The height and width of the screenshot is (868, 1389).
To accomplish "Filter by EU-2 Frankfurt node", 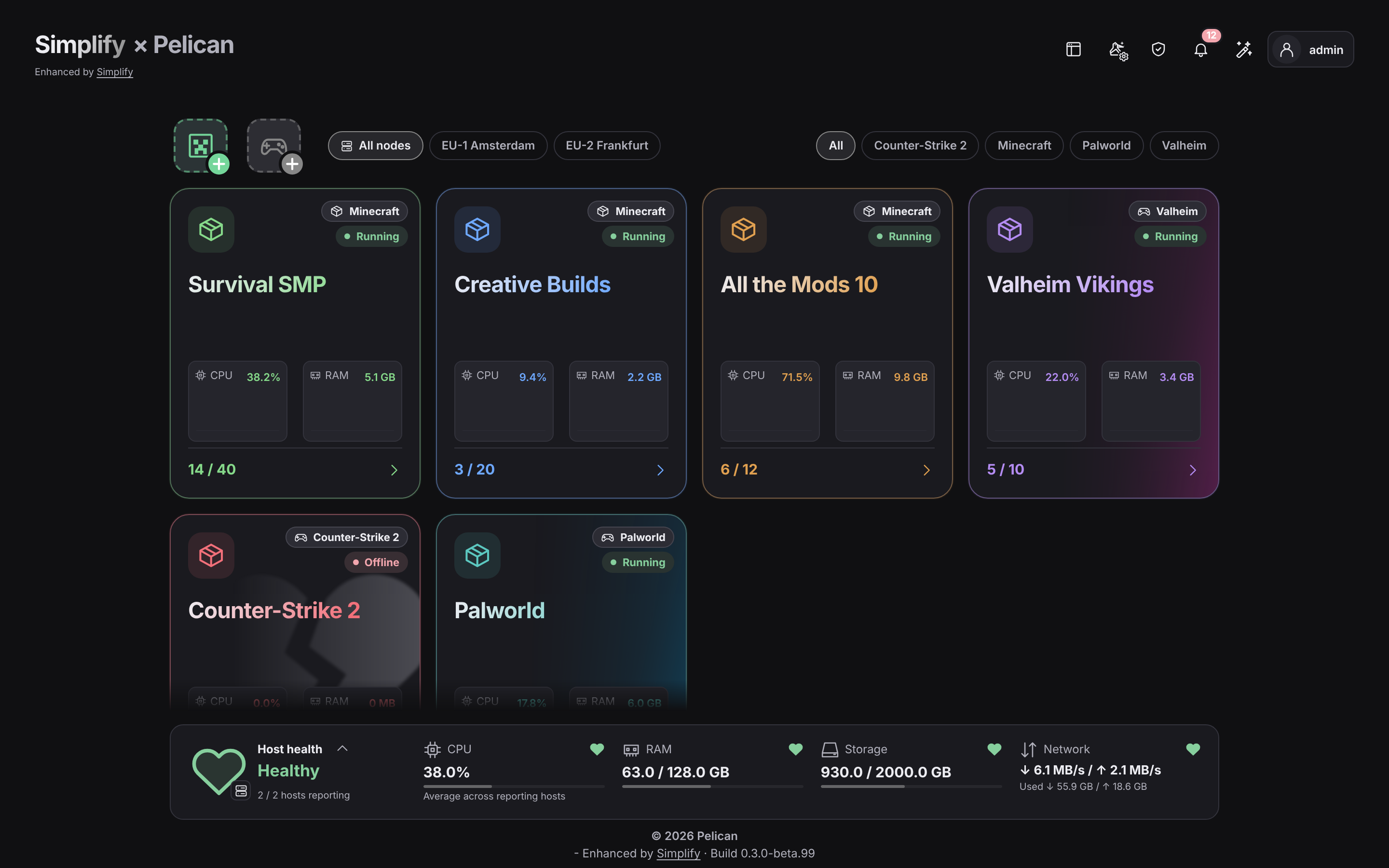I will tap(607, 146).
